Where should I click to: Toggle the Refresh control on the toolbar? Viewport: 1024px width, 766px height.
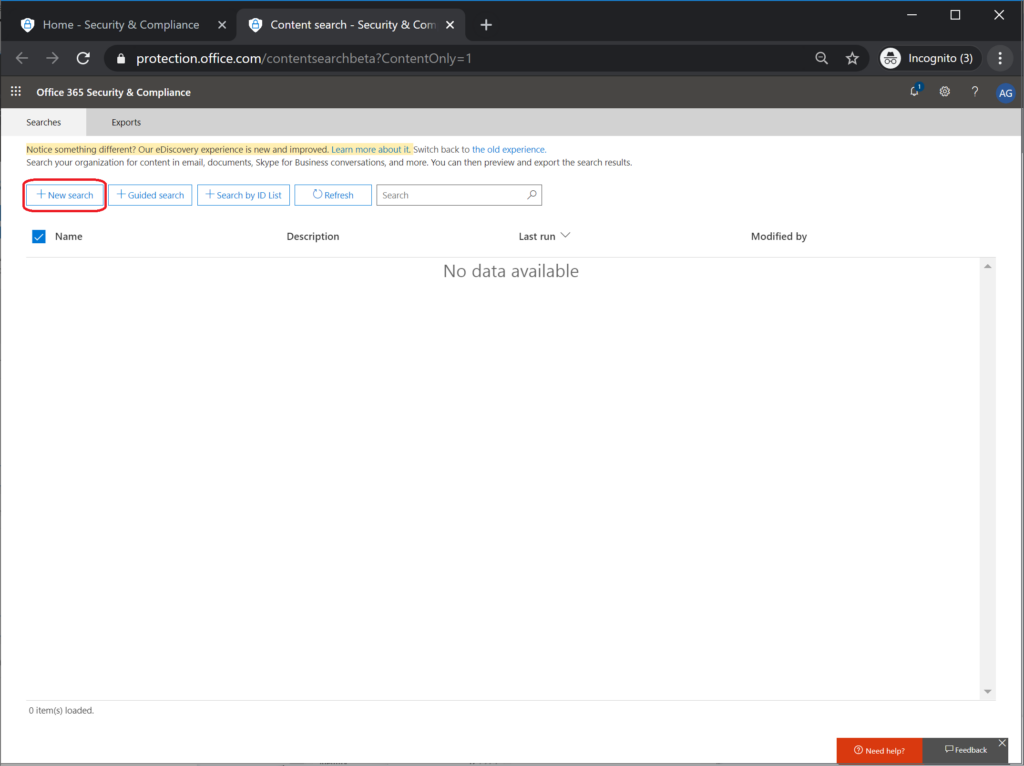click(x=333, y=194)
